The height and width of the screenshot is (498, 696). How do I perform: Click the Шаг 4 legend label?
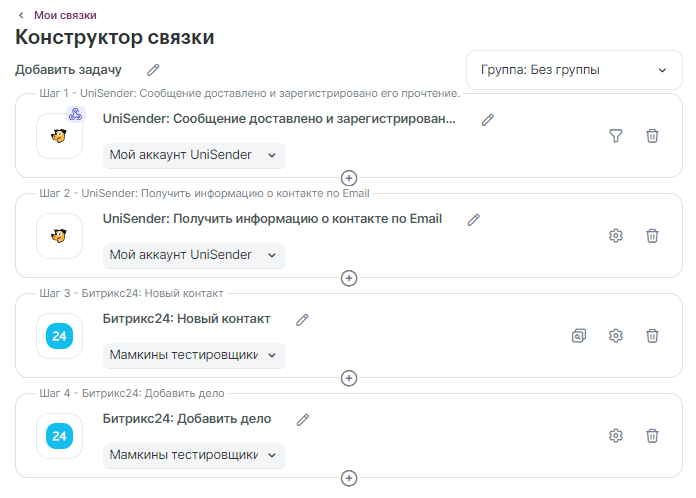[x=132, y=393]
